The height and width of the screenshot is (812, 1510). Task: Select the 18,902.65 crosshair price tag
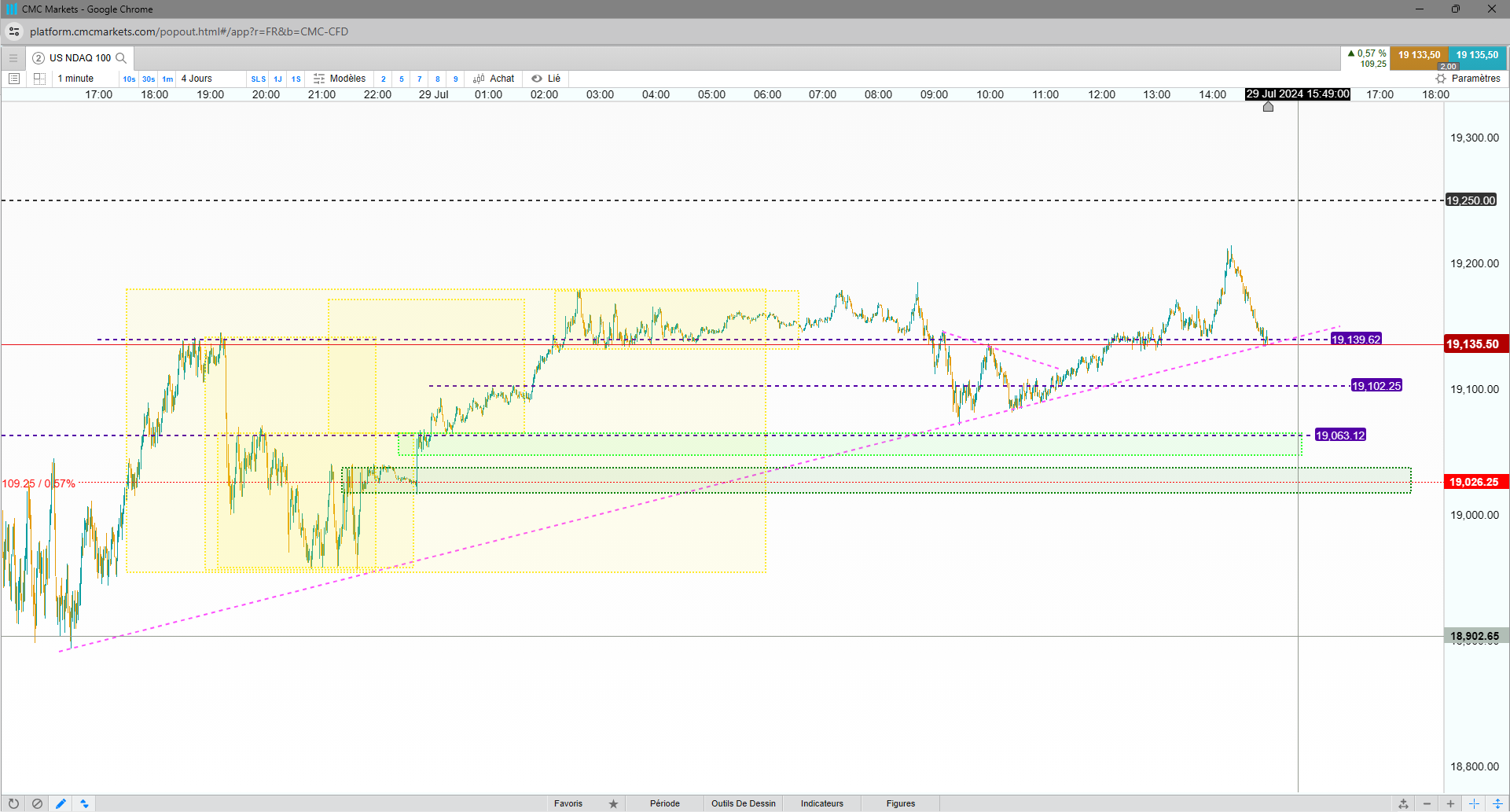[x=1475, y=636]
